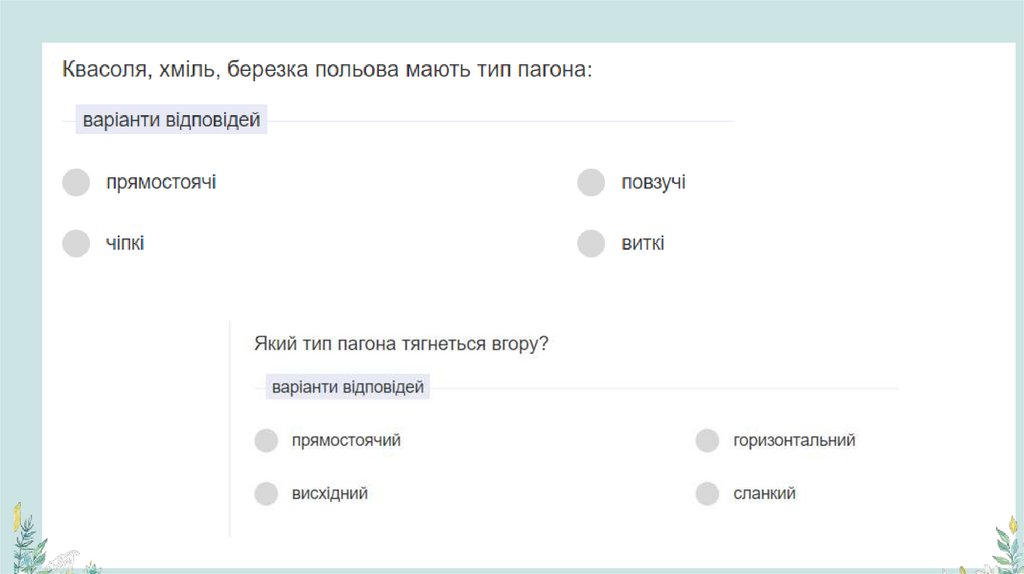
Task: Mark the 'прямостоячий' radio button
Action: coord(266,441)
